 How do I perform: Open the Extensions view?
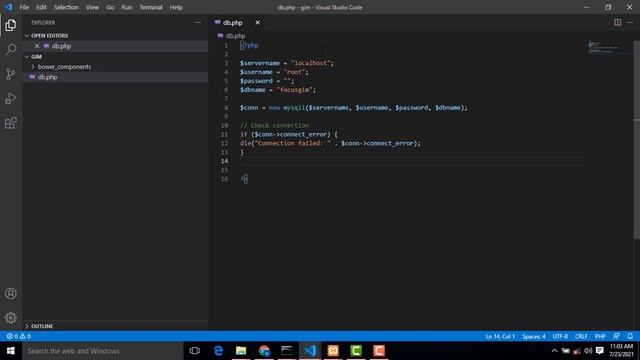point(11,123)
